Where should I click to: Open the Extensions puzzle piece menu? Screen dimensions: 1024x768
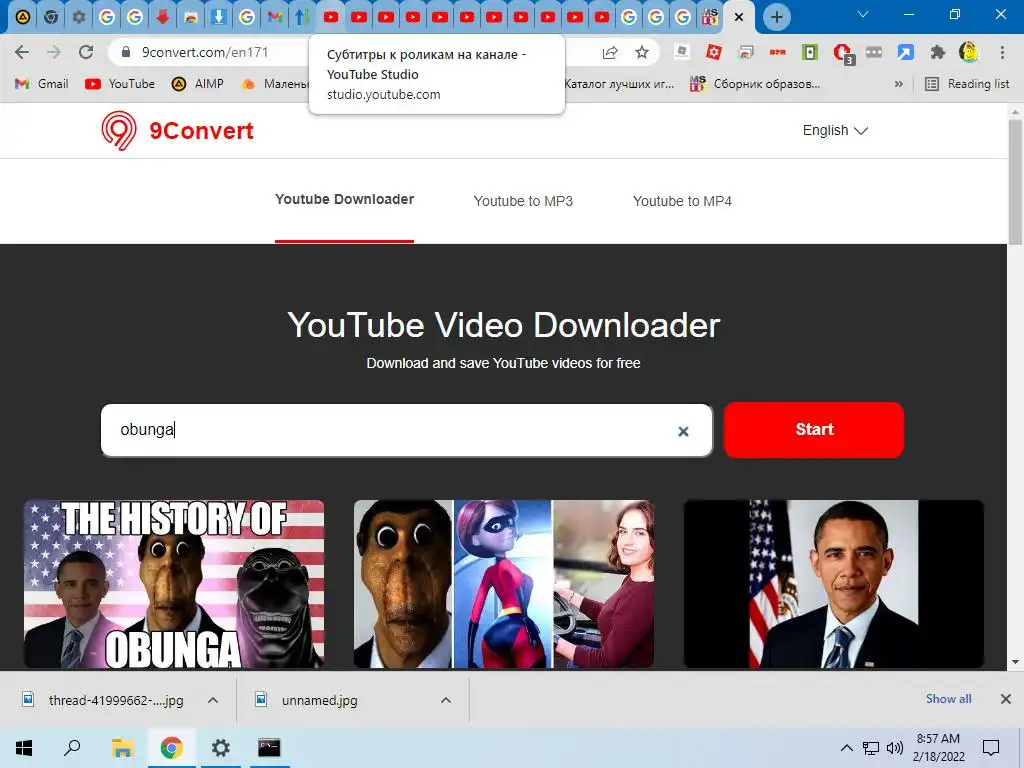(x=938, y=52)
